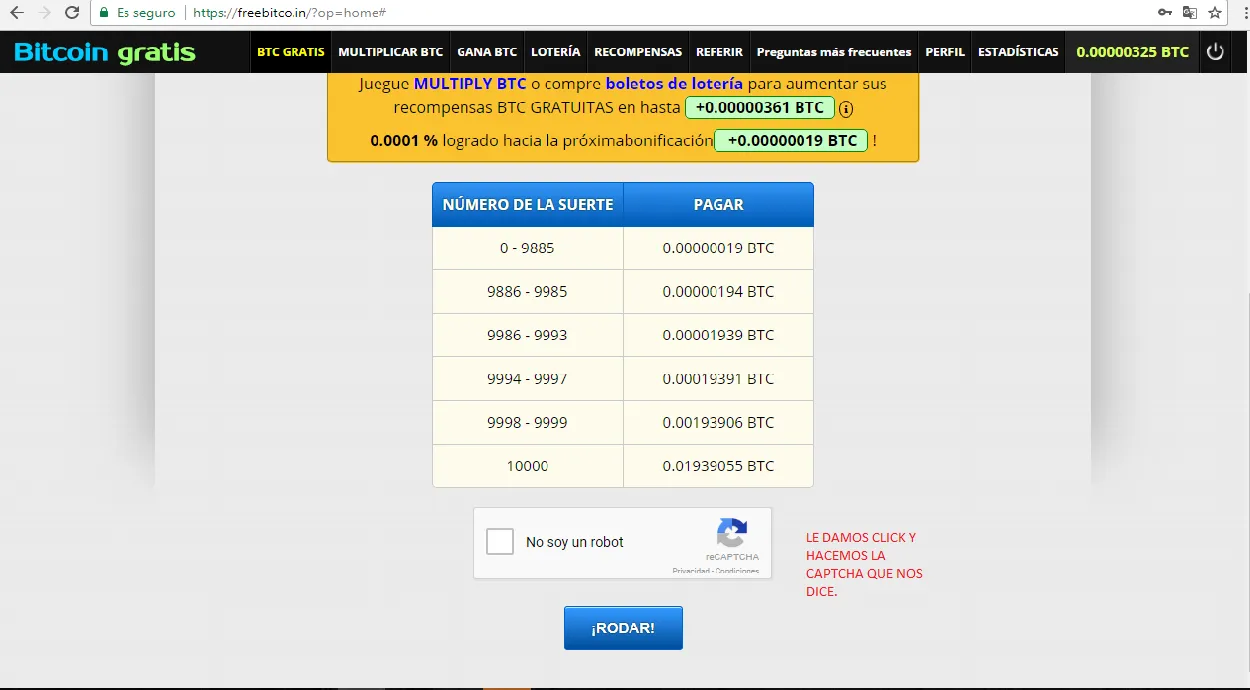This screenshot has height=690, width=1250.
Task: Select the 9986 - 9993 cell
Action: tap(528, 335)
